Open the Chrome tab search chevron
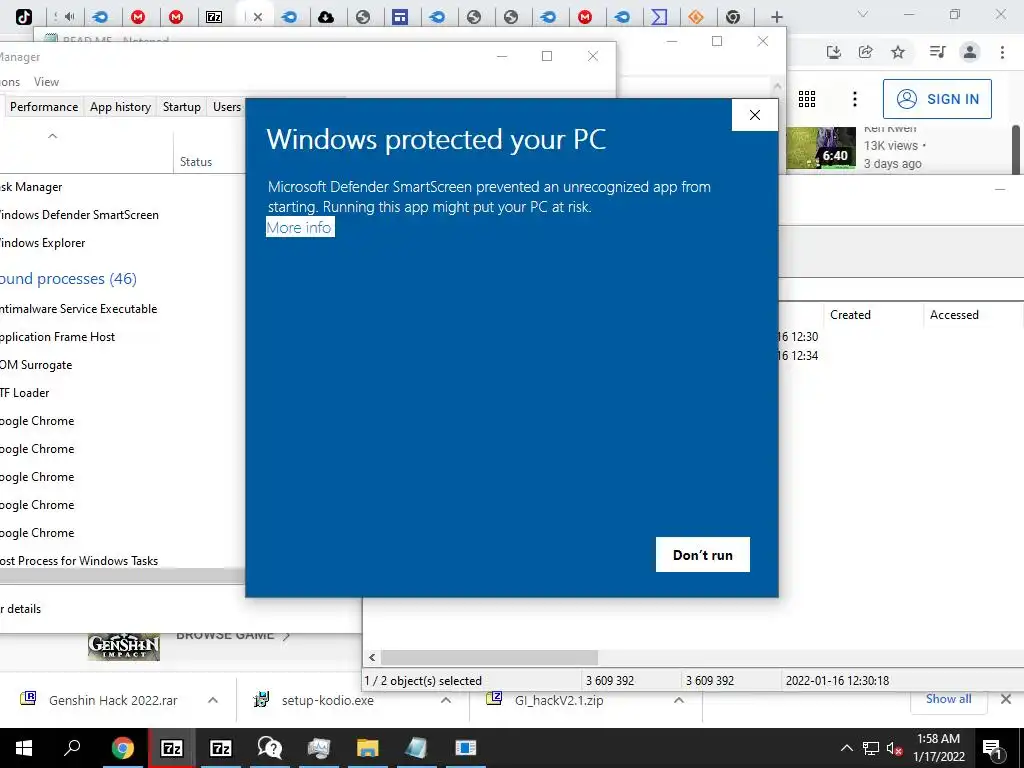 pos(863,14)
